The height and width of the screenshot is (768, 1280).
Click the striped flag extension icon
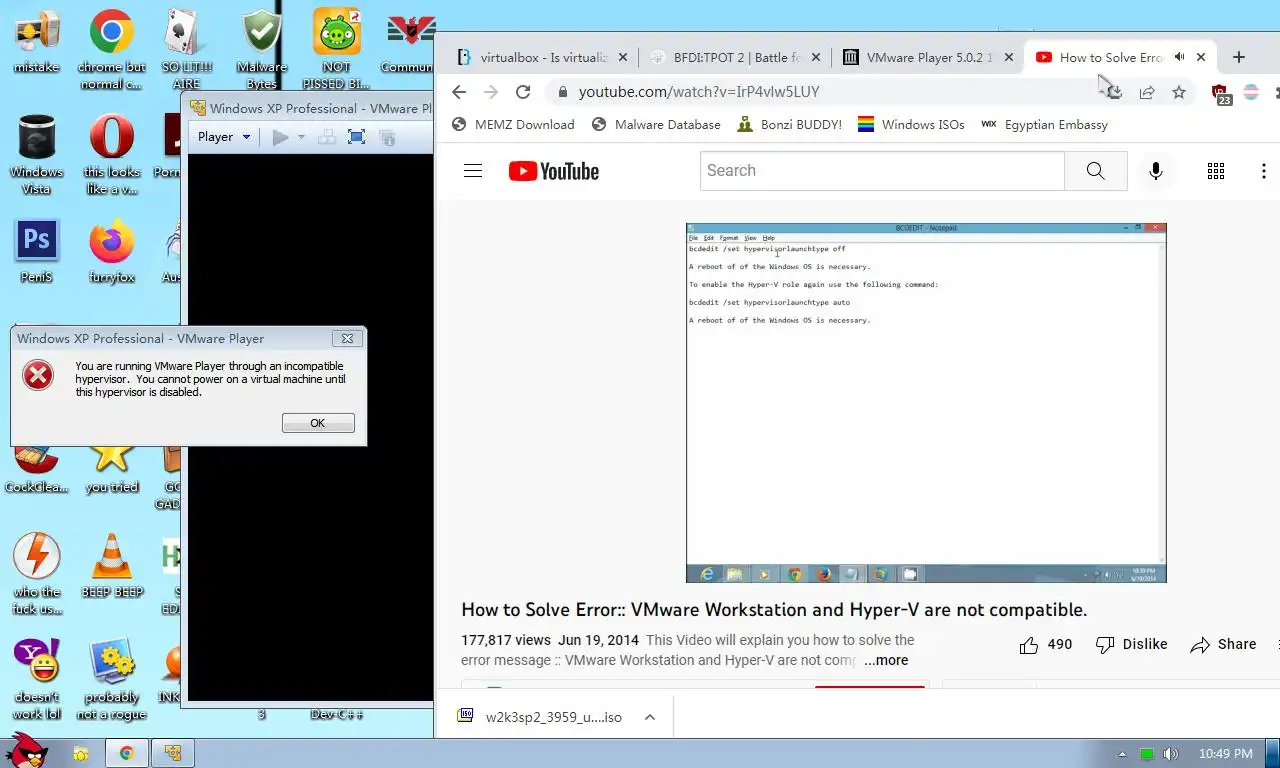pyautogui.click(x=1251, y=92)
